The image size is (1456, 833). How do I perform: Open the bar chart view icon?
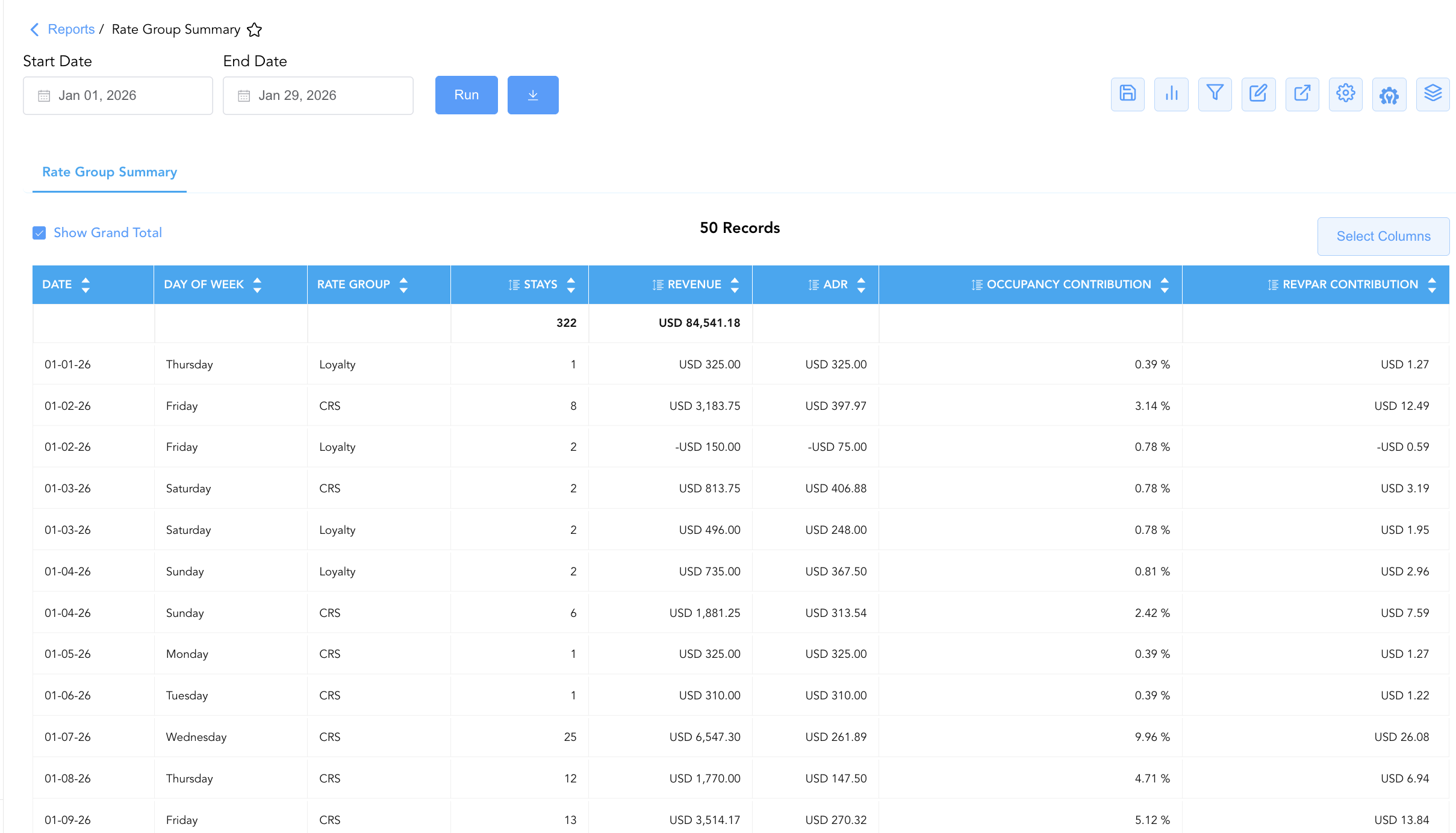[1171, 94]
